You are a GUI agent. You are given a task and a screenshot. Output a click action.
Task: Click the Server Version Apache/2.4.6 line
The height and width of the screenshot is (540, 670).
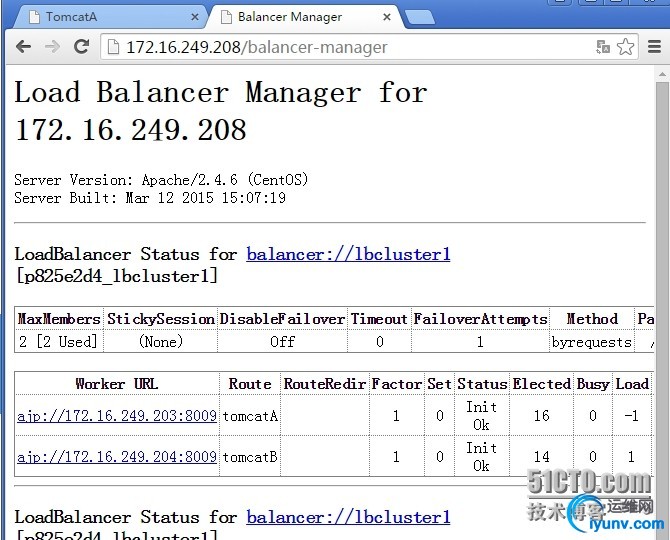pos(161,180)
